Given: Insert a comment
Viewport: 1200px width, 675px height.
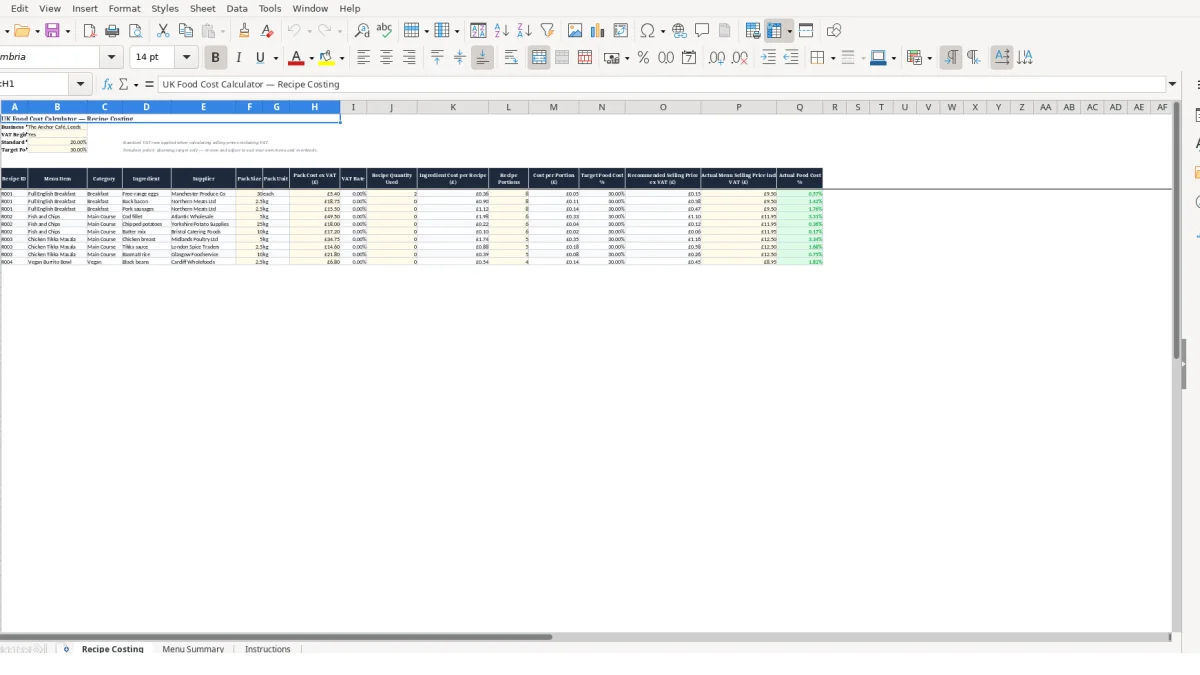Looking at the screenshot, I should coord(702,31).
